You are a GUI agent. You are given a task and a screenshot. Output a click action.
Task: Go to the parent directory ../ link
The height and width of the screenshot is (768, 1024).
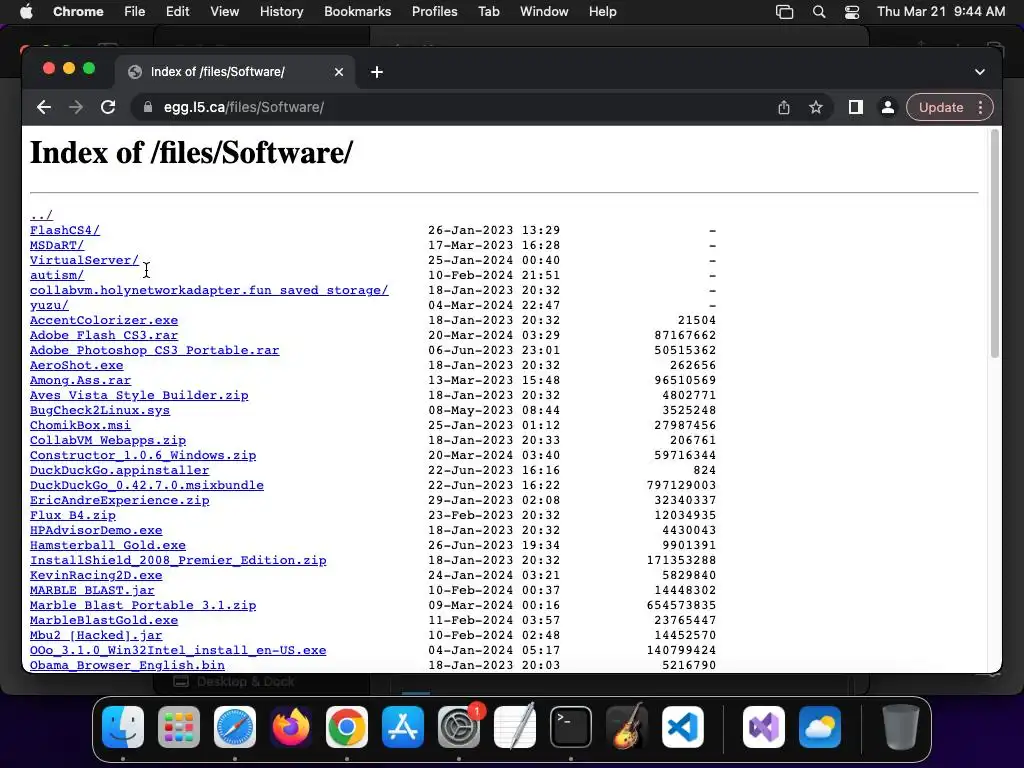pyautogui.click(x=41, y=215)
